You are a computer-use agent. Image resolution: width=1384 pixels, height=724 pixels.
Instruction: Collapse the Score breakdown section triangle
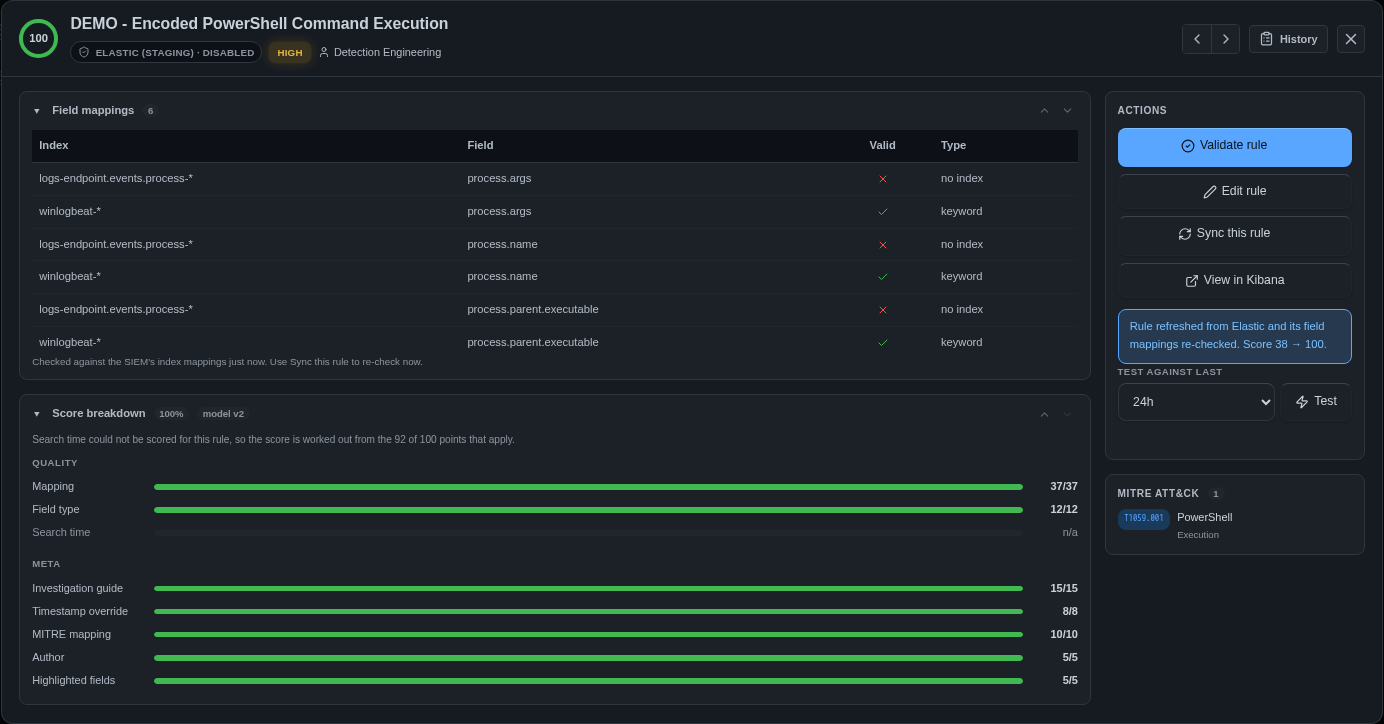pyautogui.click(x=37, y=414)
